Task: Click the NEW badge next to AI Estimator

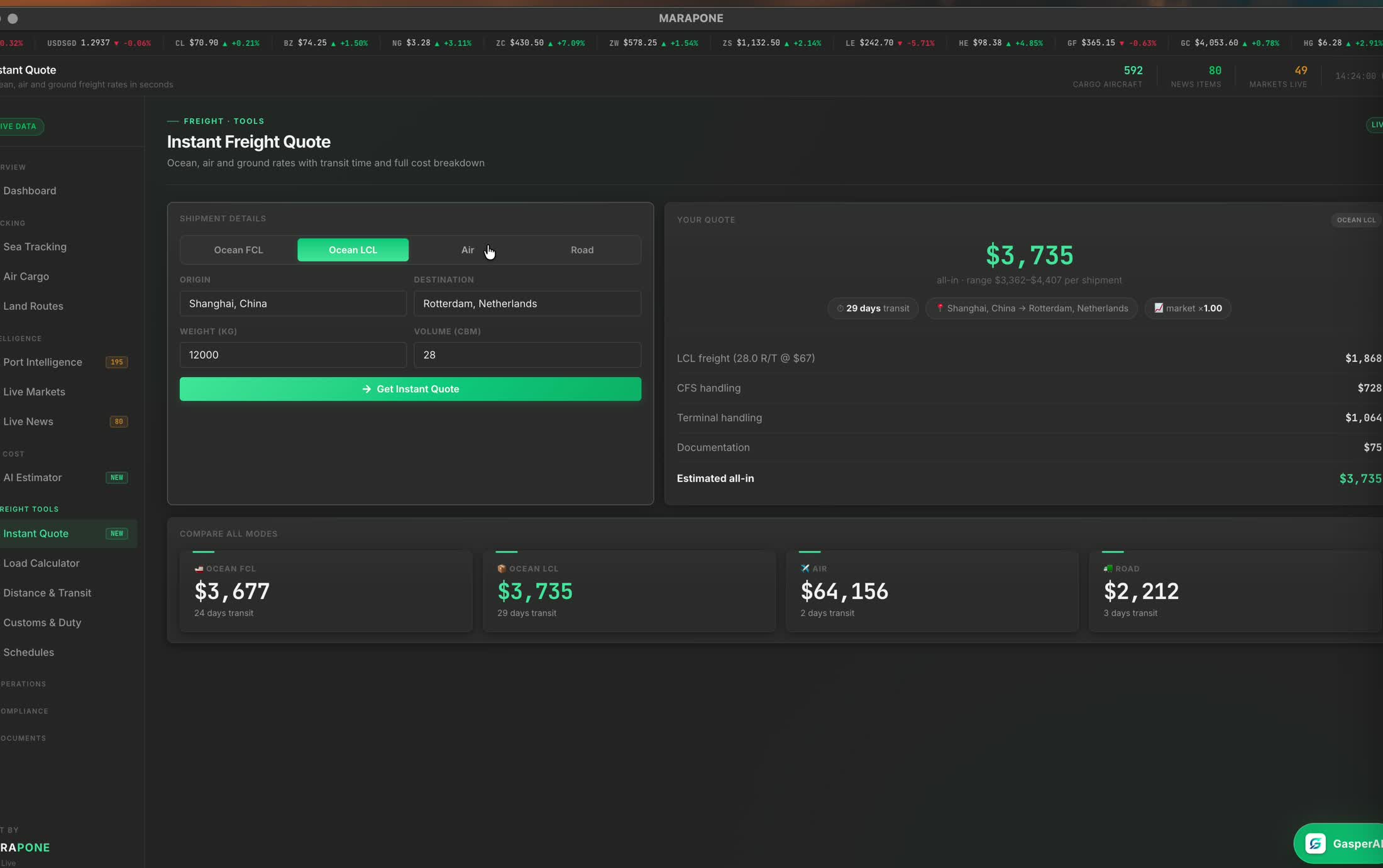Action: coord(117,478)
